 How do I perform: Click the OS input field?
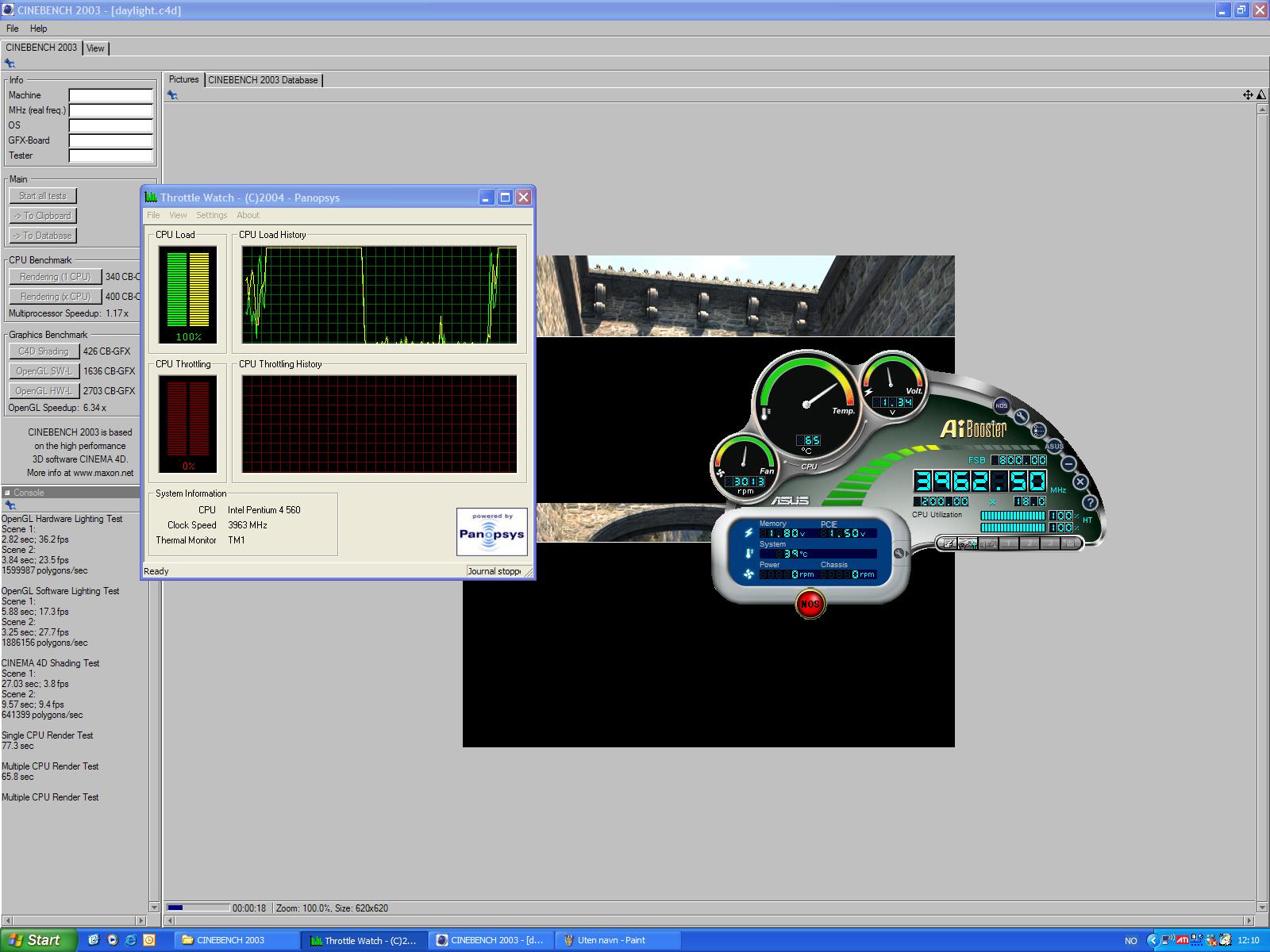click(110, 125)
